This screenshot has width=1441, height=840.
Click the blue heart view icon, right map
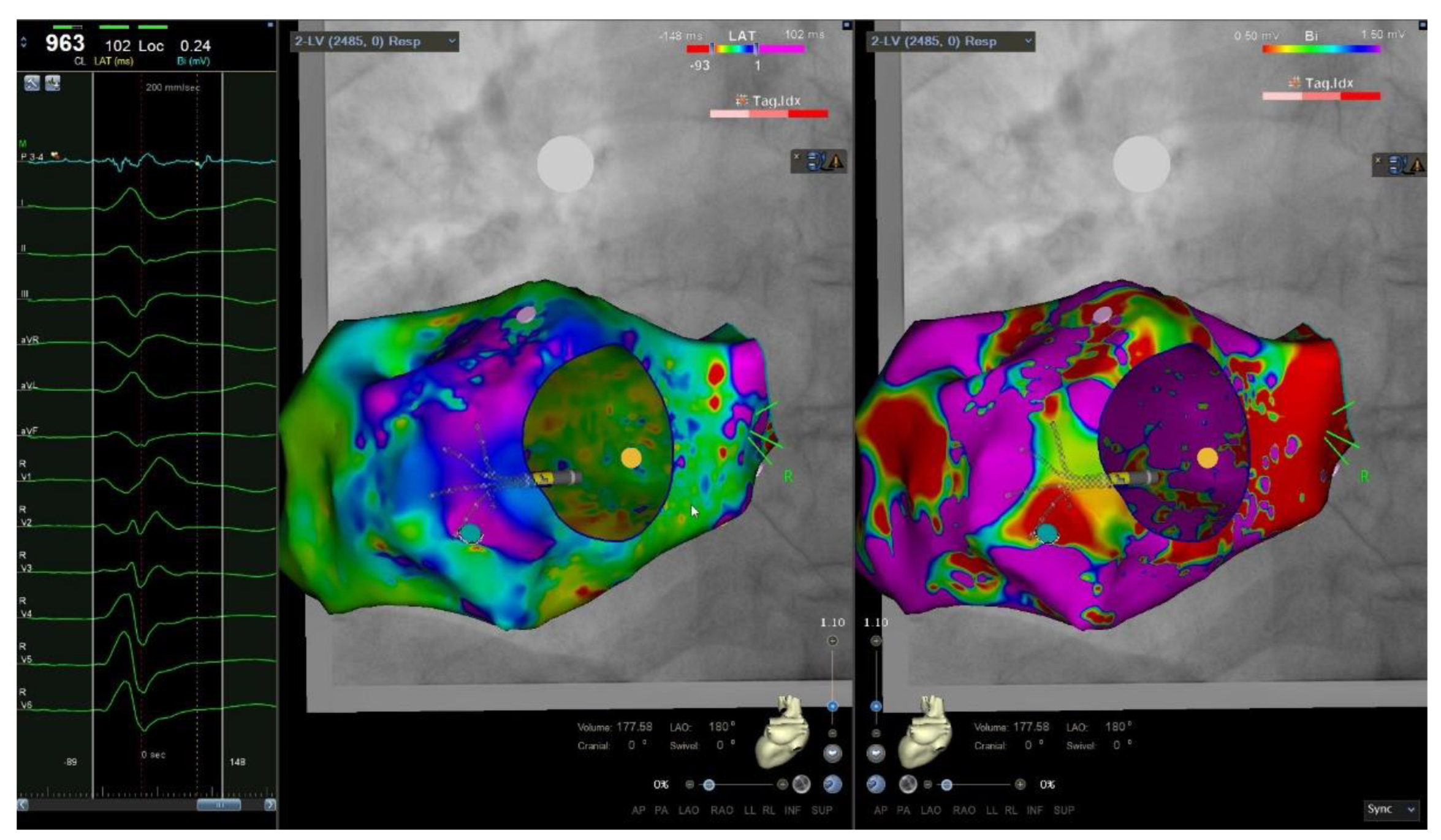point(876,785)
